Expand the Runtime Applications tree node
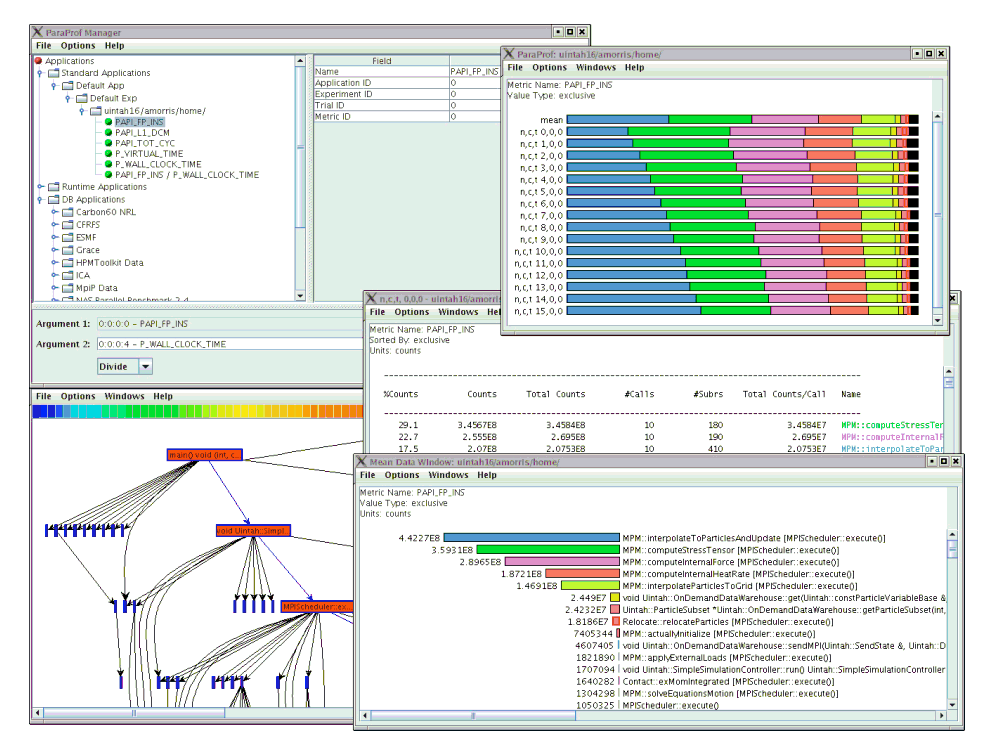The image size is (993, 743). (40, 187)
